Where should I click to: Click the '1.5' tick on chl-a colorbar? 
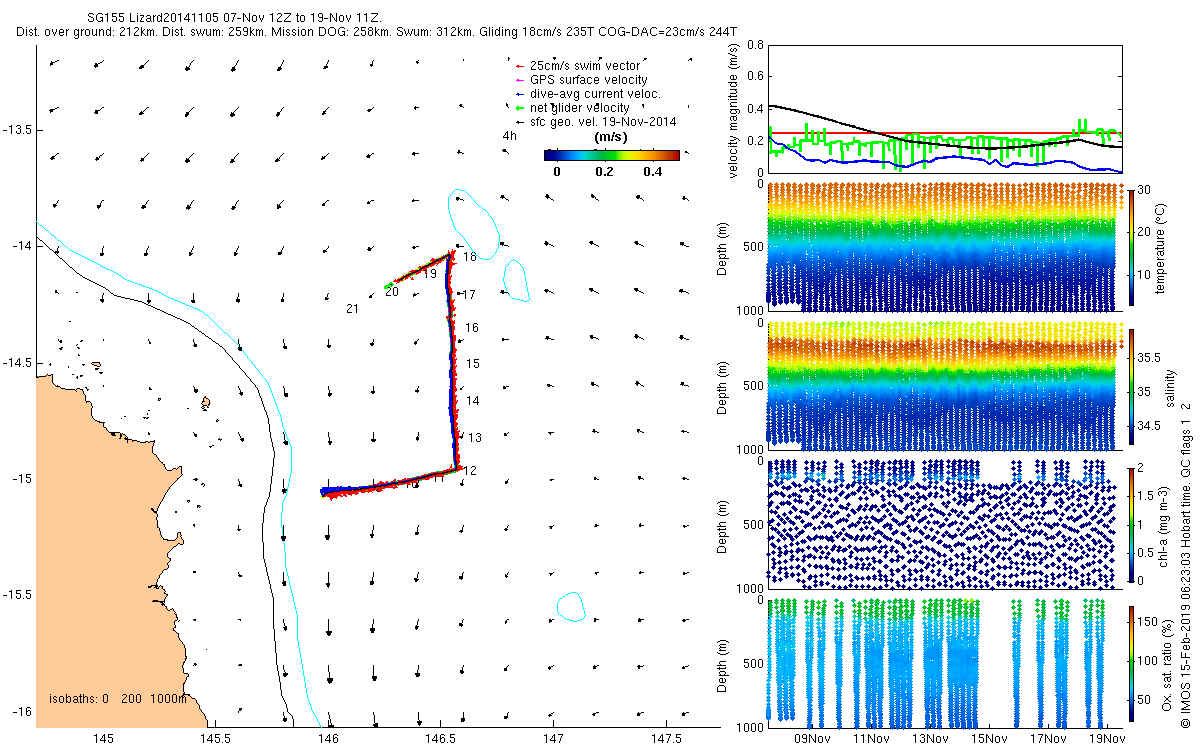tap(1146, 496)
